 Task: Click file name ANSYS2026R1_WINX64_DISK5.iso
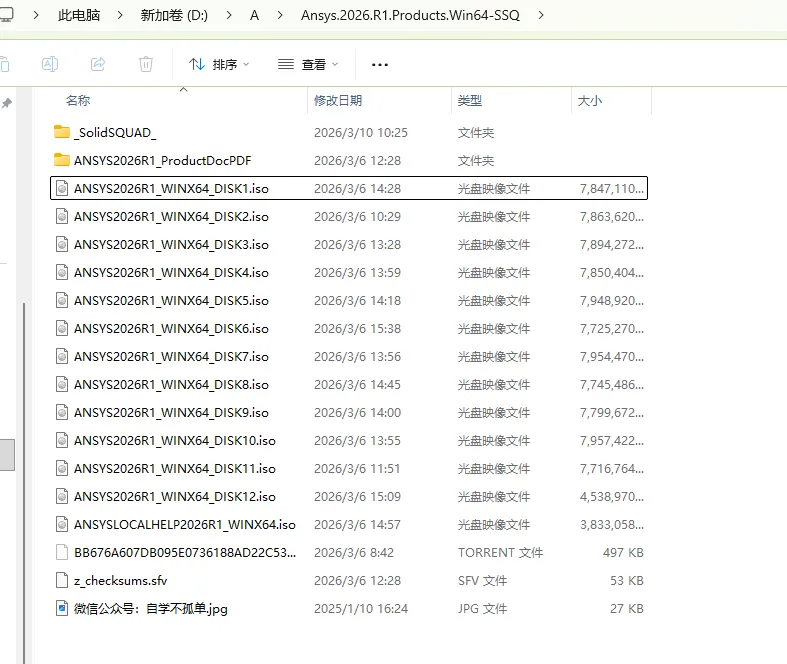[171, 301]
